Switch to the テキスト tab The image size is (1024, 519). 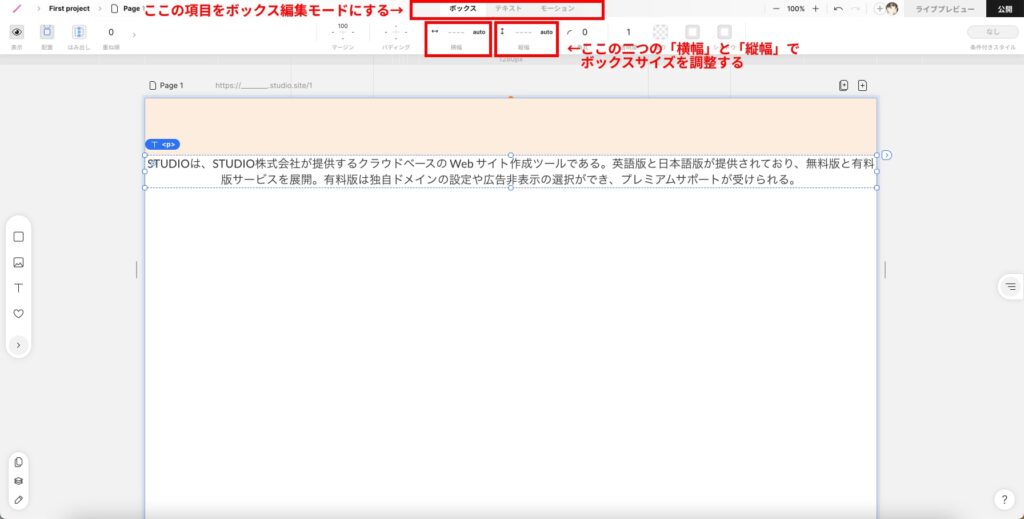(x=508, y=9)
